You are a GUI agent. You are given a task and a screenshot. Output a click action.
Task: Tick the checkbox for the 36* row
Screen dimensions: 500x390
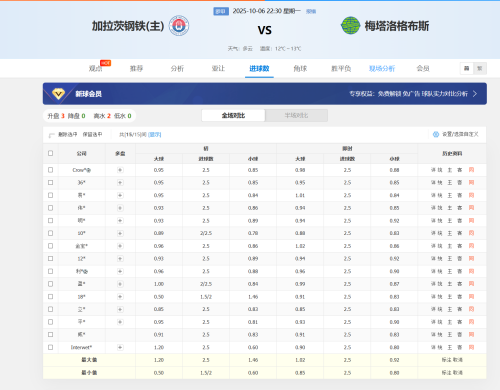50,183
